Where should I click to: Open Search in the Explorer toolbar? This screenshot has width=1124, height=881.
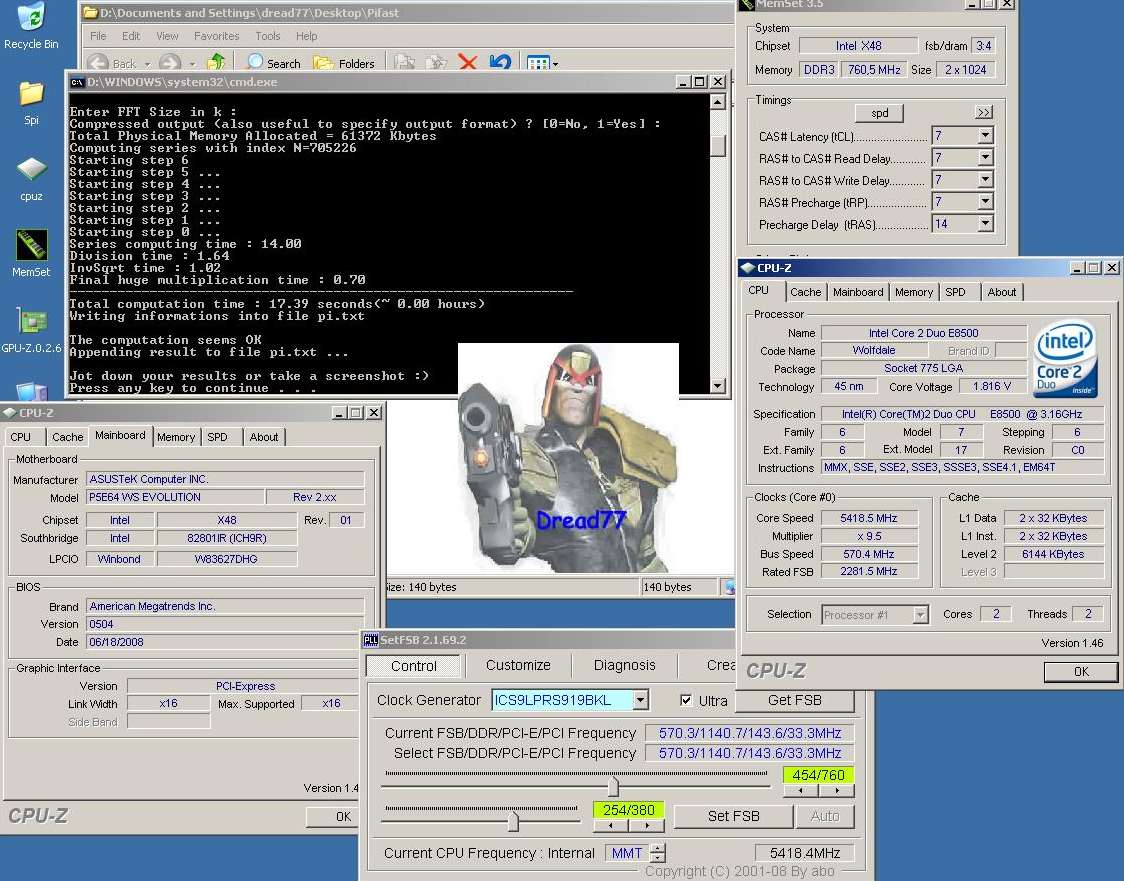[x=274, y=63]
